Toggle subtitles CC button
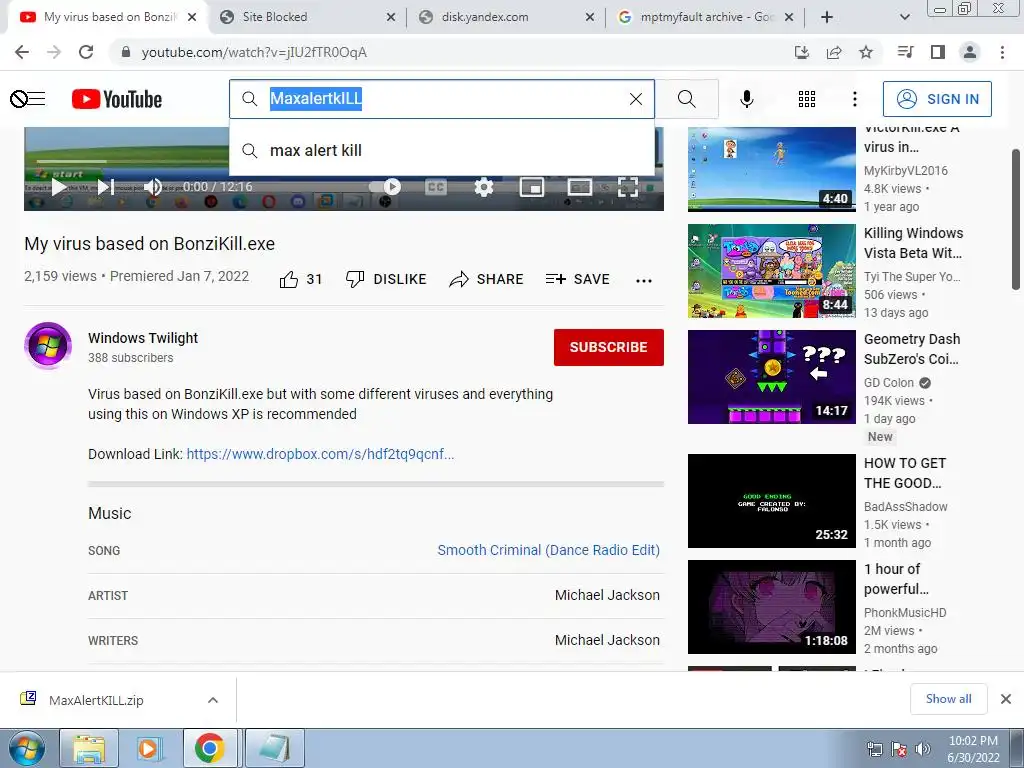 (x=436, y=187)
